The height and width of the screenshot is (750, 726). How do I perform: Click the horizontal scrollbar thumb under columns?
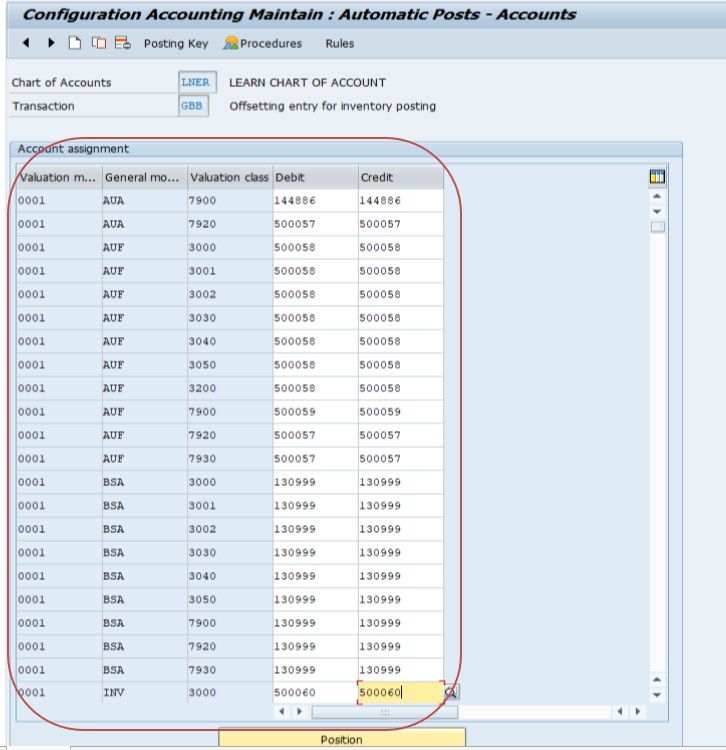385,712
